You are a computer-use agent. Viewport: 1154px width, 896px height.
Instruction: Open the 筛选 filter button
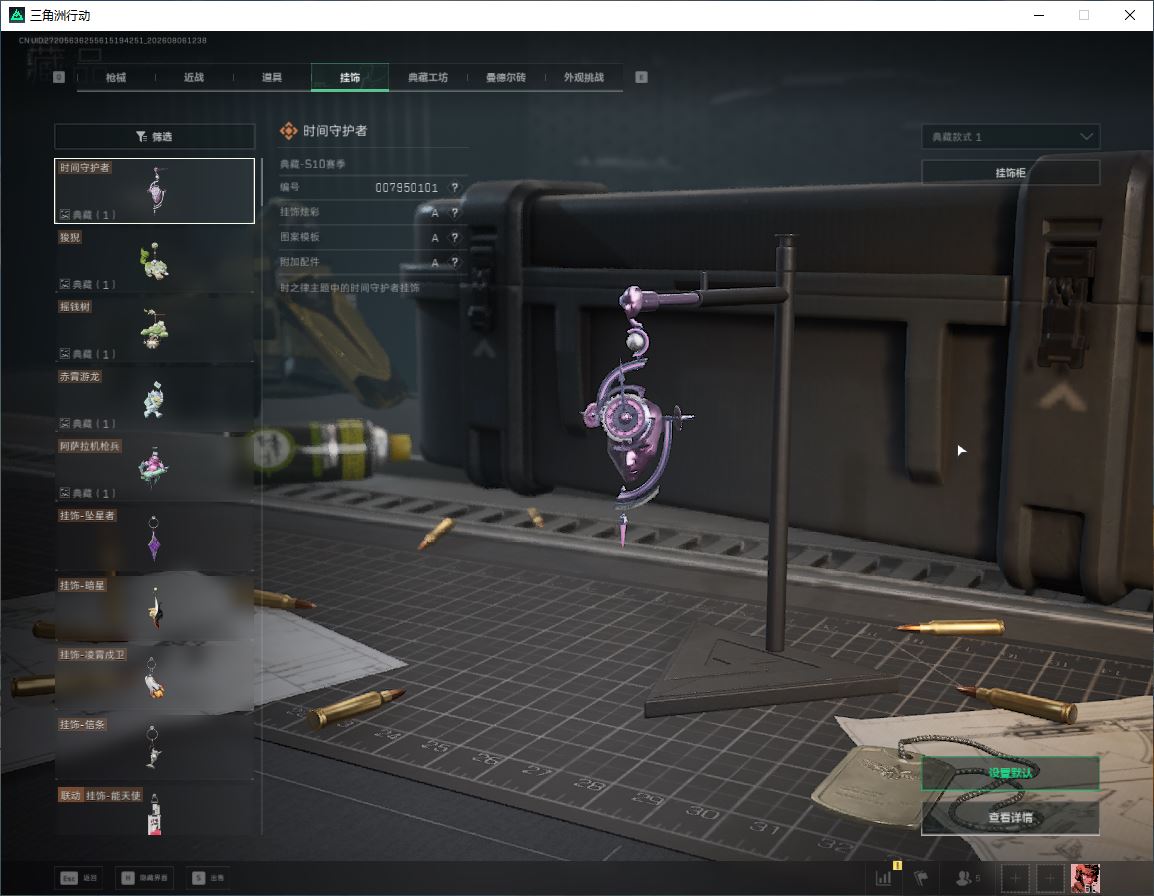click(x=155, y=136)
